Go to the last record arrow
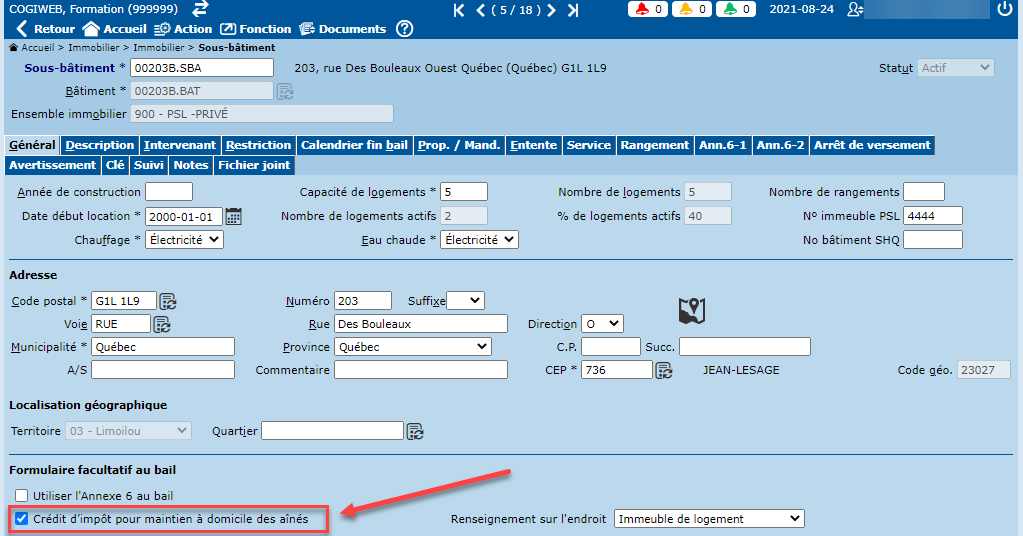The height and width of the screenshot is (536, 1023). tap(573, 10)
